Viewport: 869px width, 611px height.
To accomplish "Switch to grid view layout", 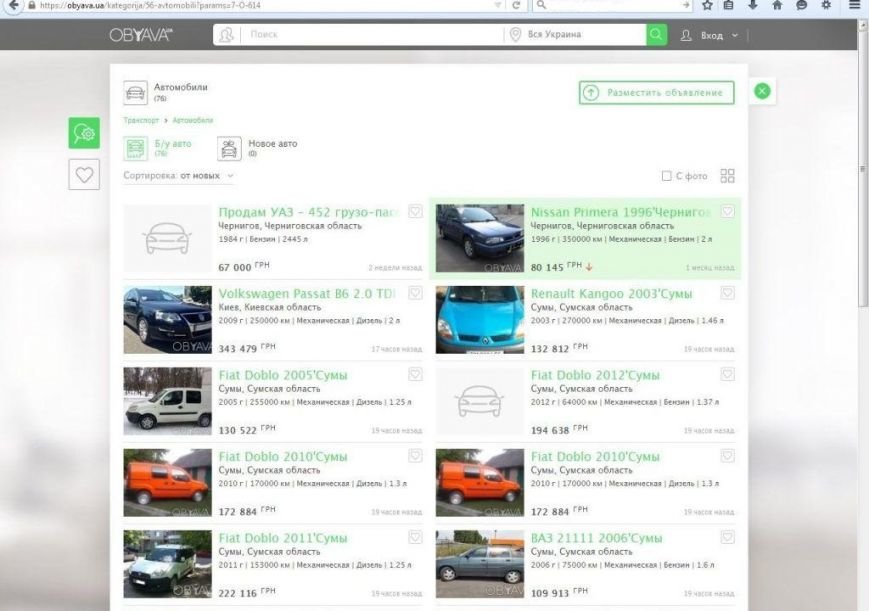I will pyautogui.click(x=727, y=176).
